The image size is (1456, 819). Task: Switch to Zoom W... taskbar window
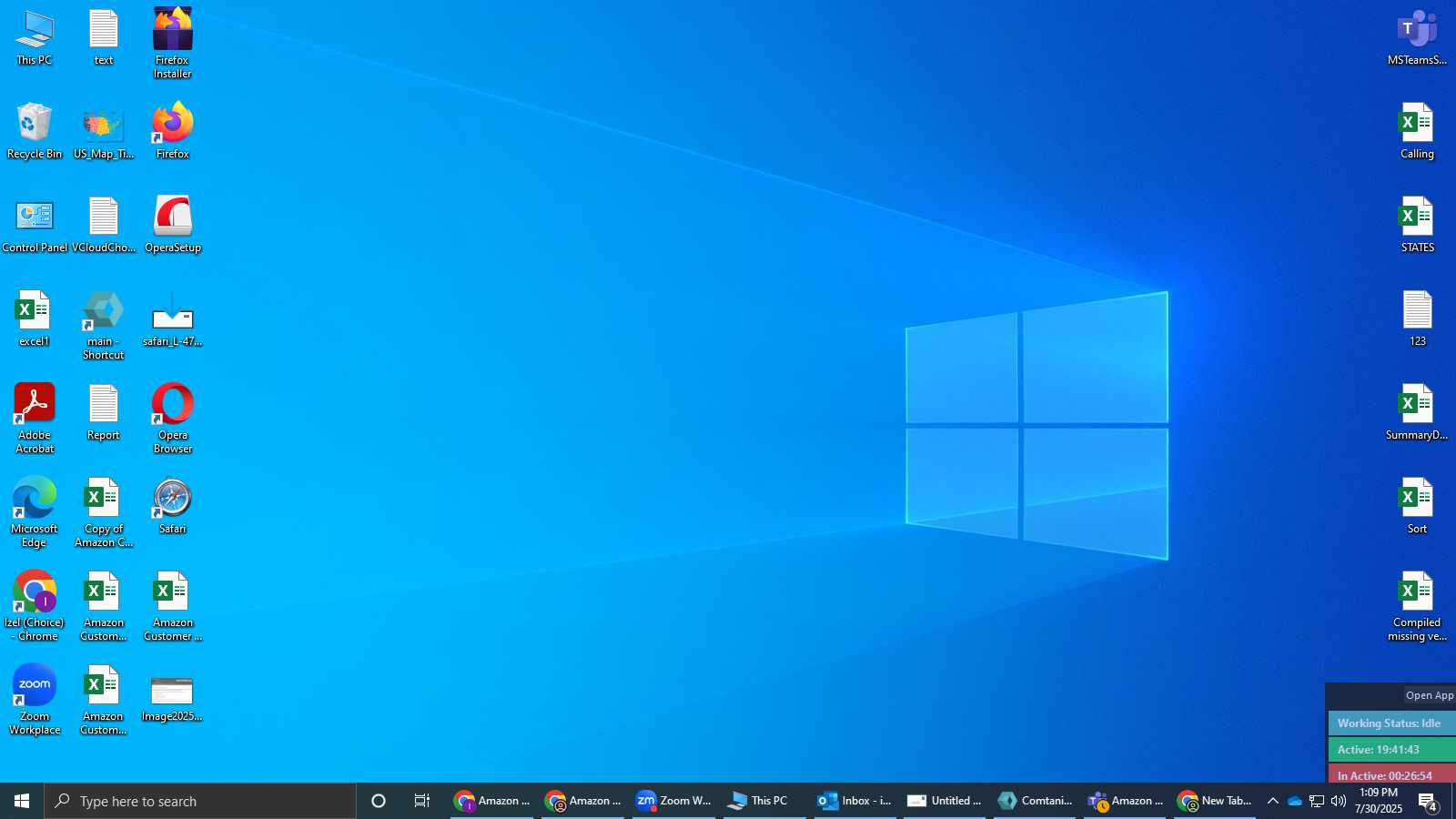click(673, 801)
